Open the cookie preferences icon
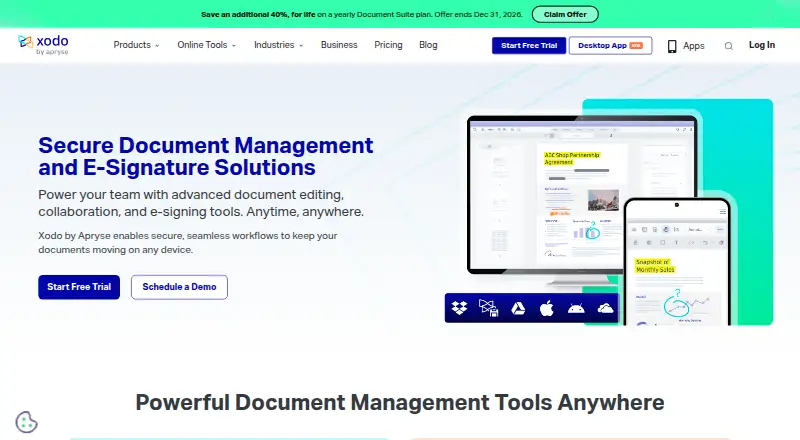Screen dimensions: 800x440 27,422
